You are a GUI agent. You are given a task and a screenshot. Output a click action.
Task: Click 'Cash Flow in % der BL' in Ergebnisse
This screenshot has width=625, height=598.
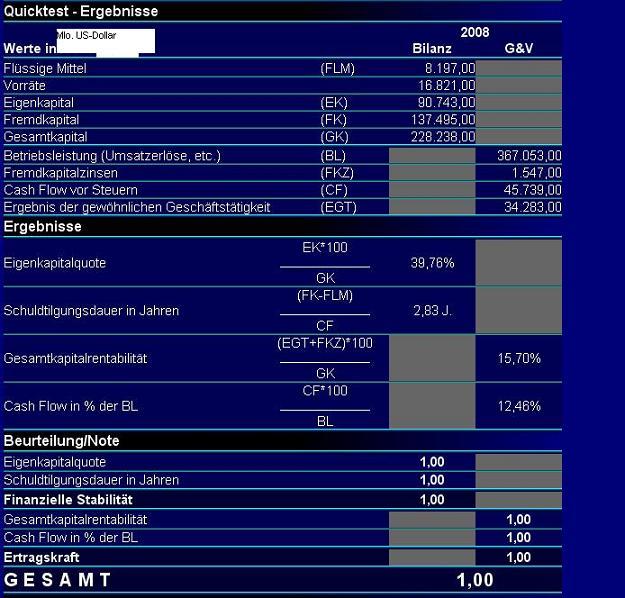[71, 406]
